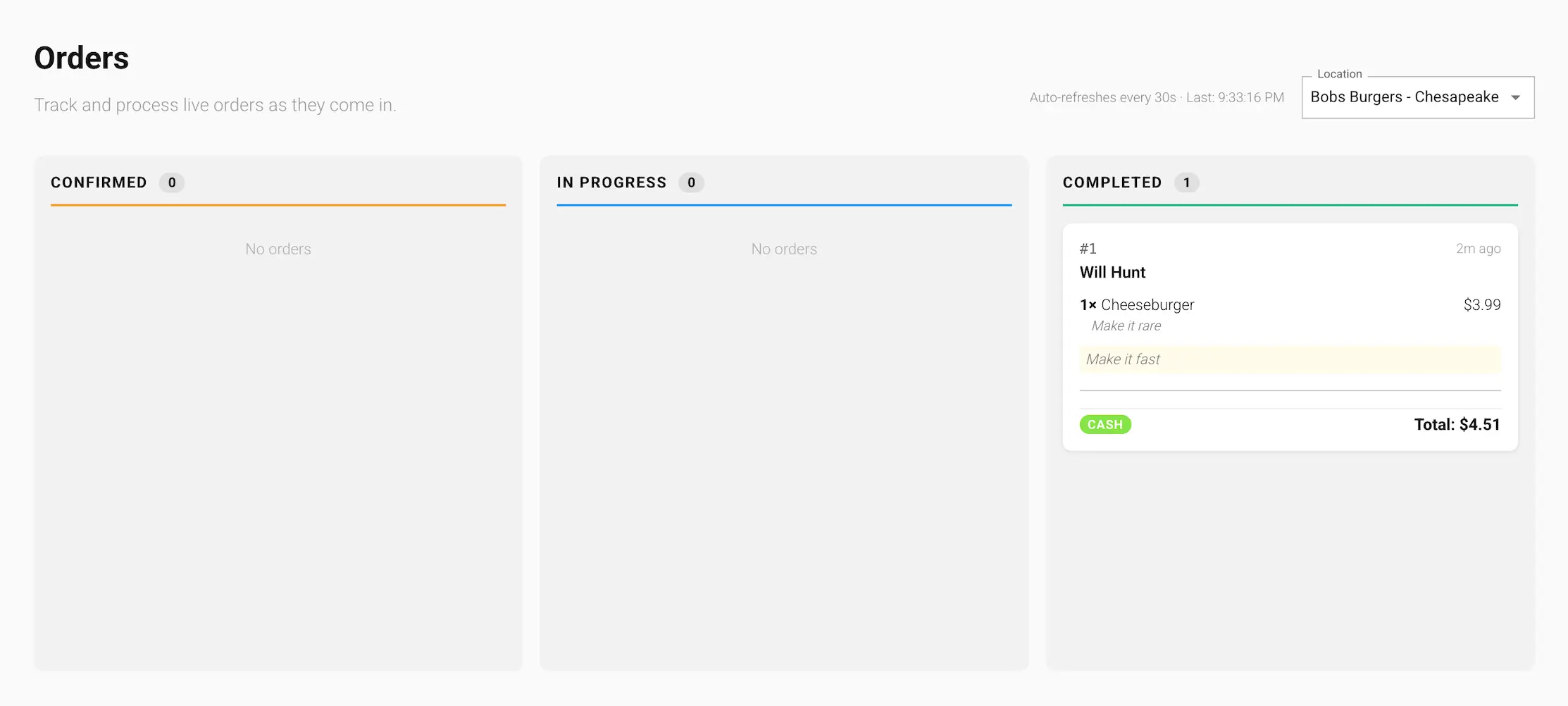Select the Will Hunt order card
Viewport: 1568px width, 706px height.
click(x=1290, y=337)
